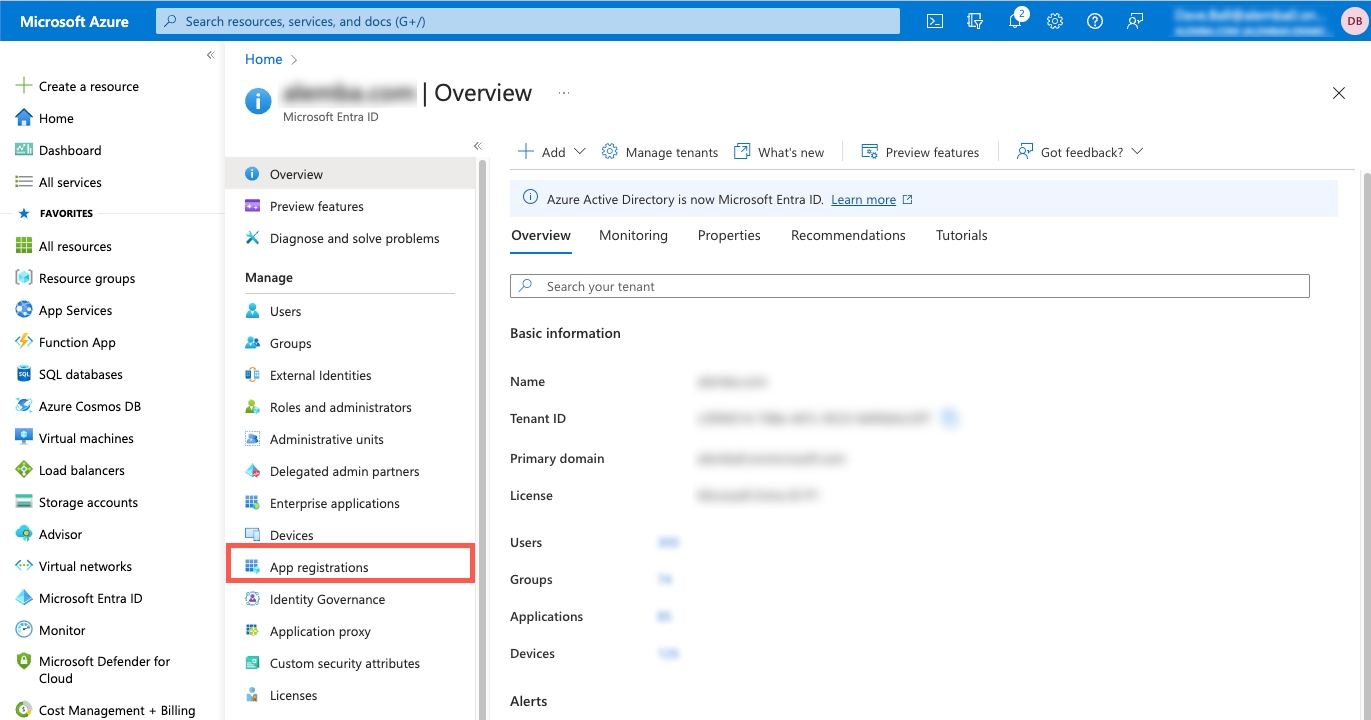
Task: Click the Home breadcrumb link
Action: tap(263, 59)
